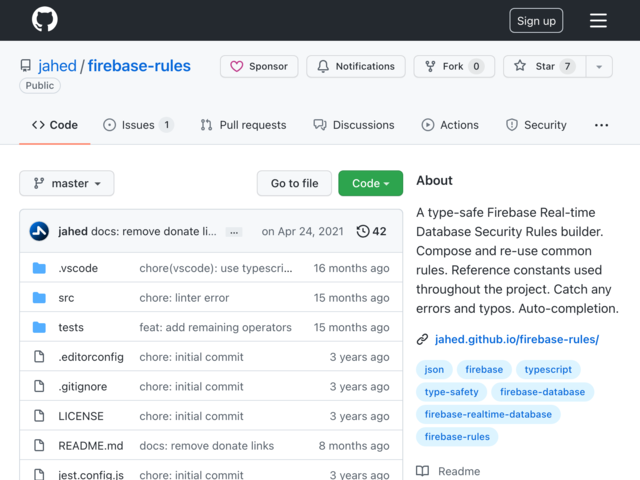This screenshot has height=480, width=640.
Task: Expand the commit message ellipsis
Action: [234, 232]
